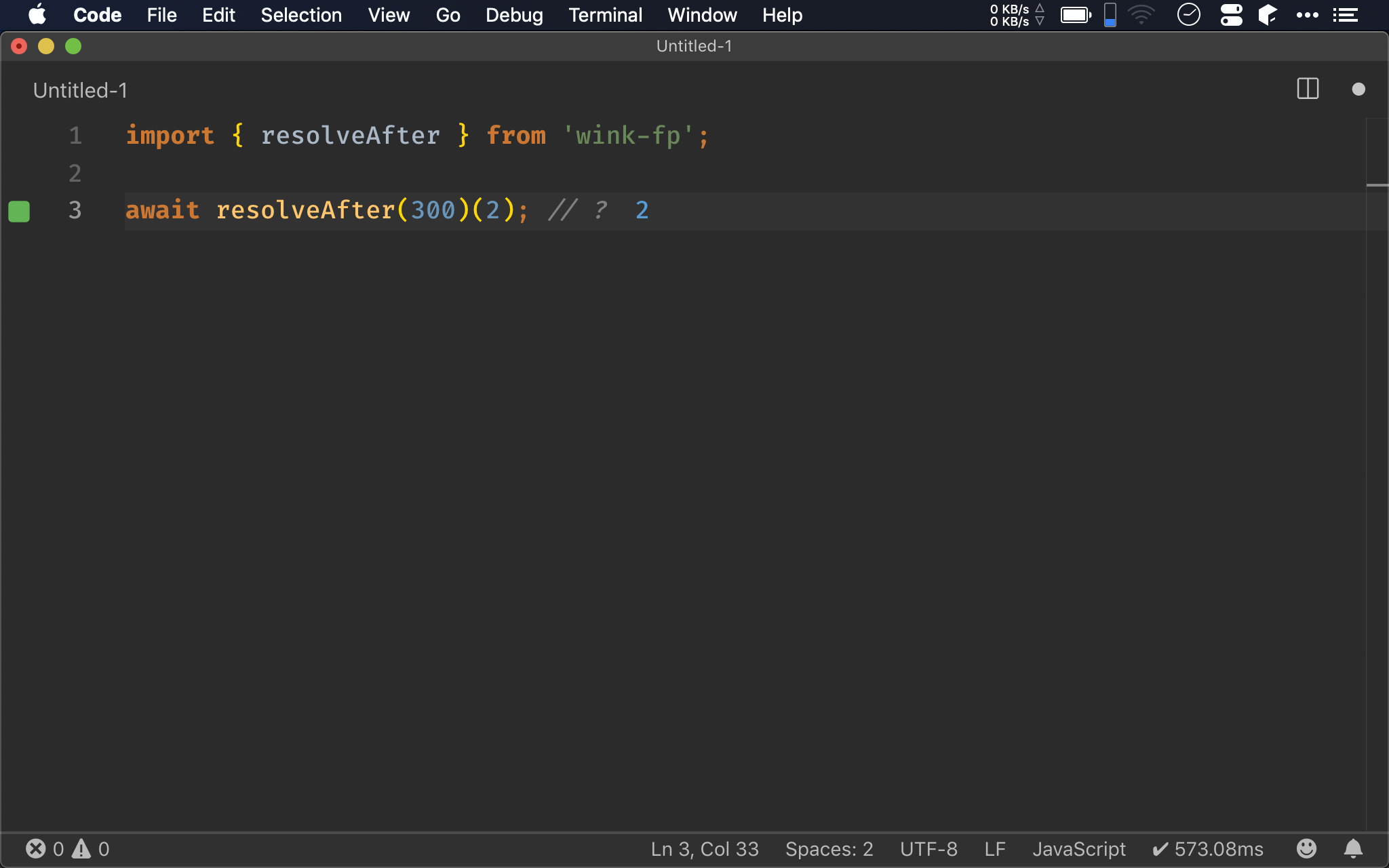Click the phone-shaped menu bar icon
Viewport: 1389px width, 868px height.
(x=1110, y=15)
